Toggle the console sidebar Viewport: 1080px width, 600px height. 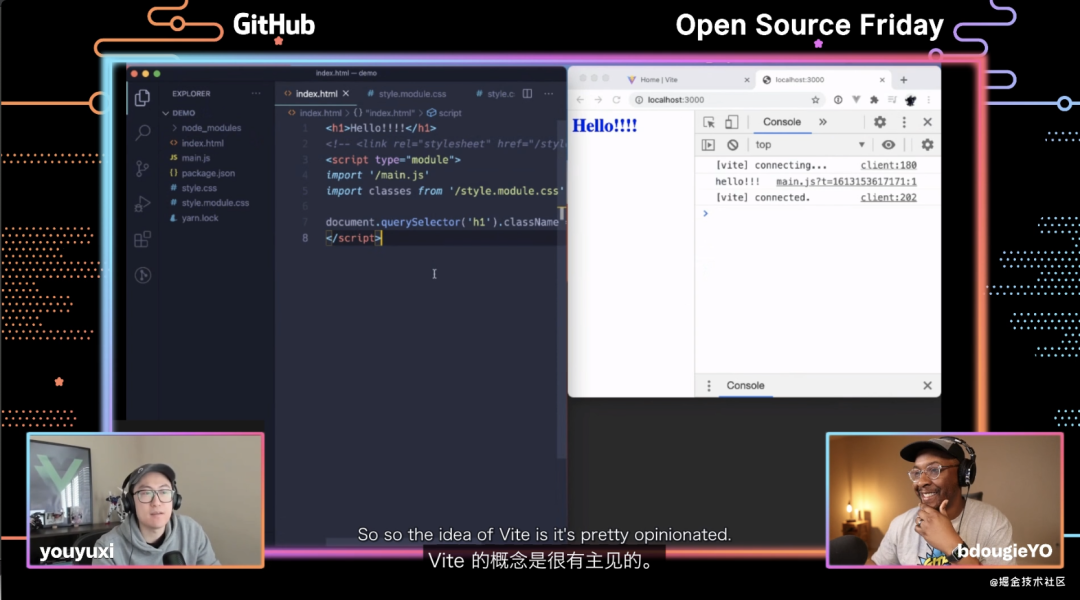coord(708,145)
